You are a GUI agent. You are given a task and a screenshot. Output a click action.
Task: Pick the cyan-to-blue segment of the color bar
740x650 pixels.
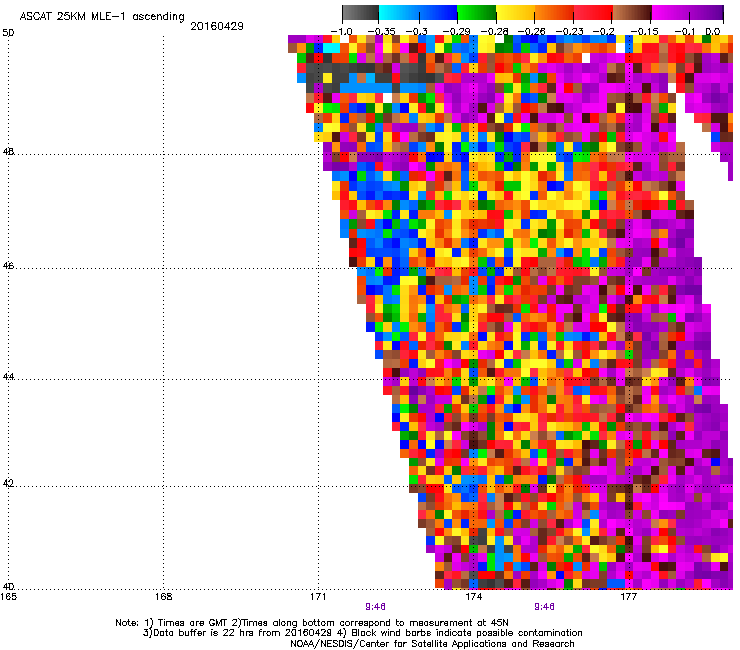[x=418, y=12]
